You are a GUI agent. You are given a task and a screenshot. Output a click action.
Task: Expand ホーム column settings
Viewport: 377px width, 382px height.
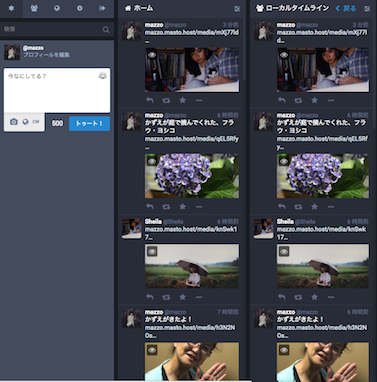click(x=237, y=9)
